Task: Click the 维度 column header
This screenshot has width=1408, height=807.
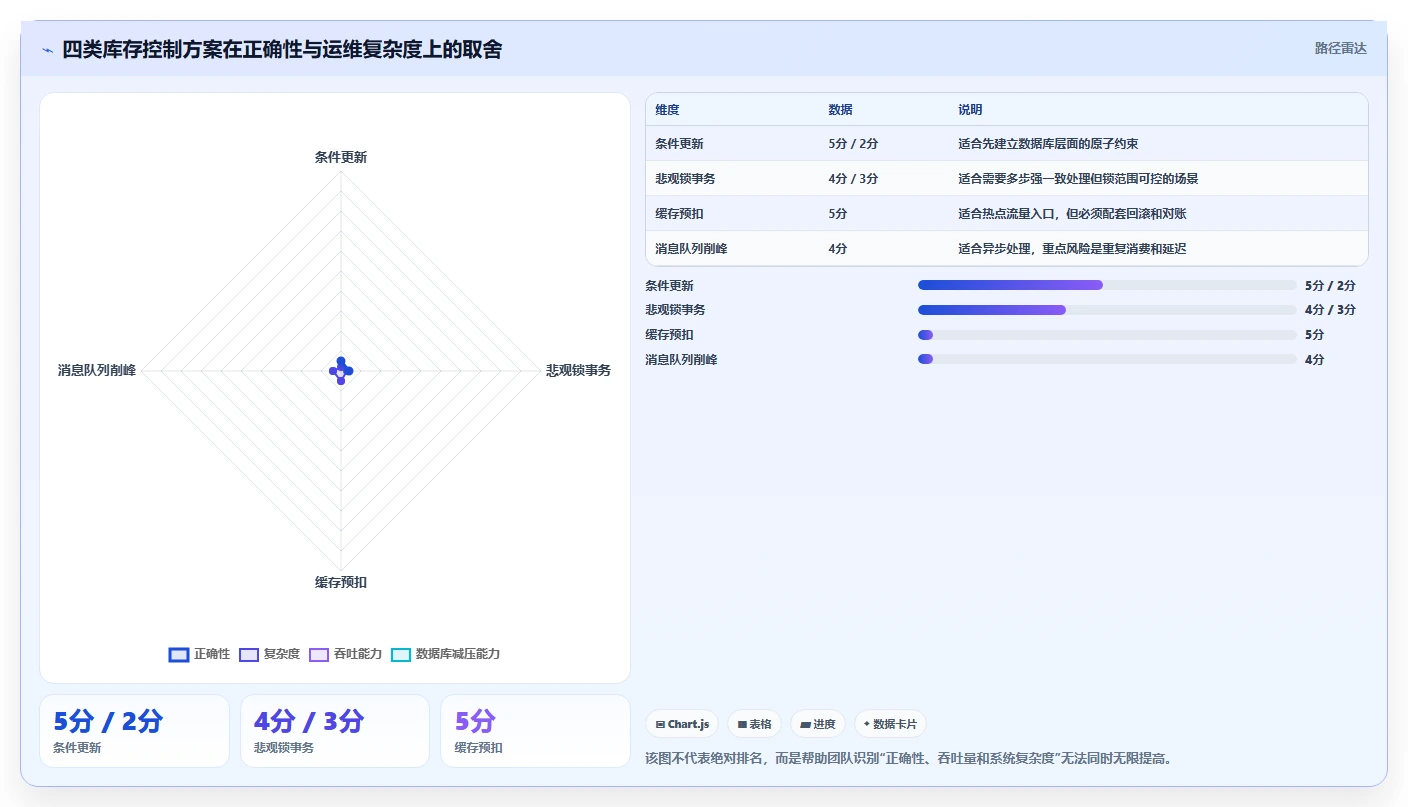Action: 667,110
